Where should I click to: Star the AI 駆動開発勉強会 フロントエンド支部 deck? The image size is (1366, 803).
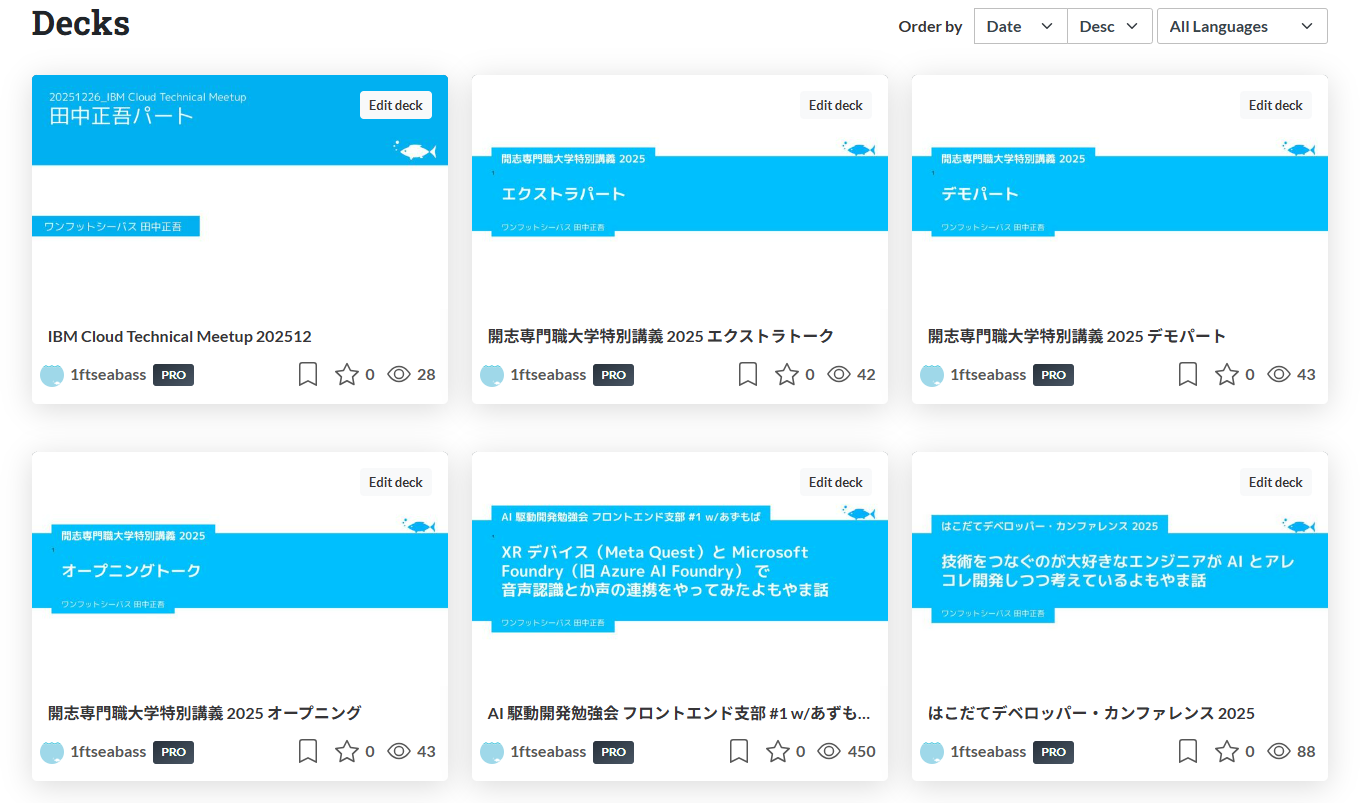pyautogui.click(x=778, y=752)
